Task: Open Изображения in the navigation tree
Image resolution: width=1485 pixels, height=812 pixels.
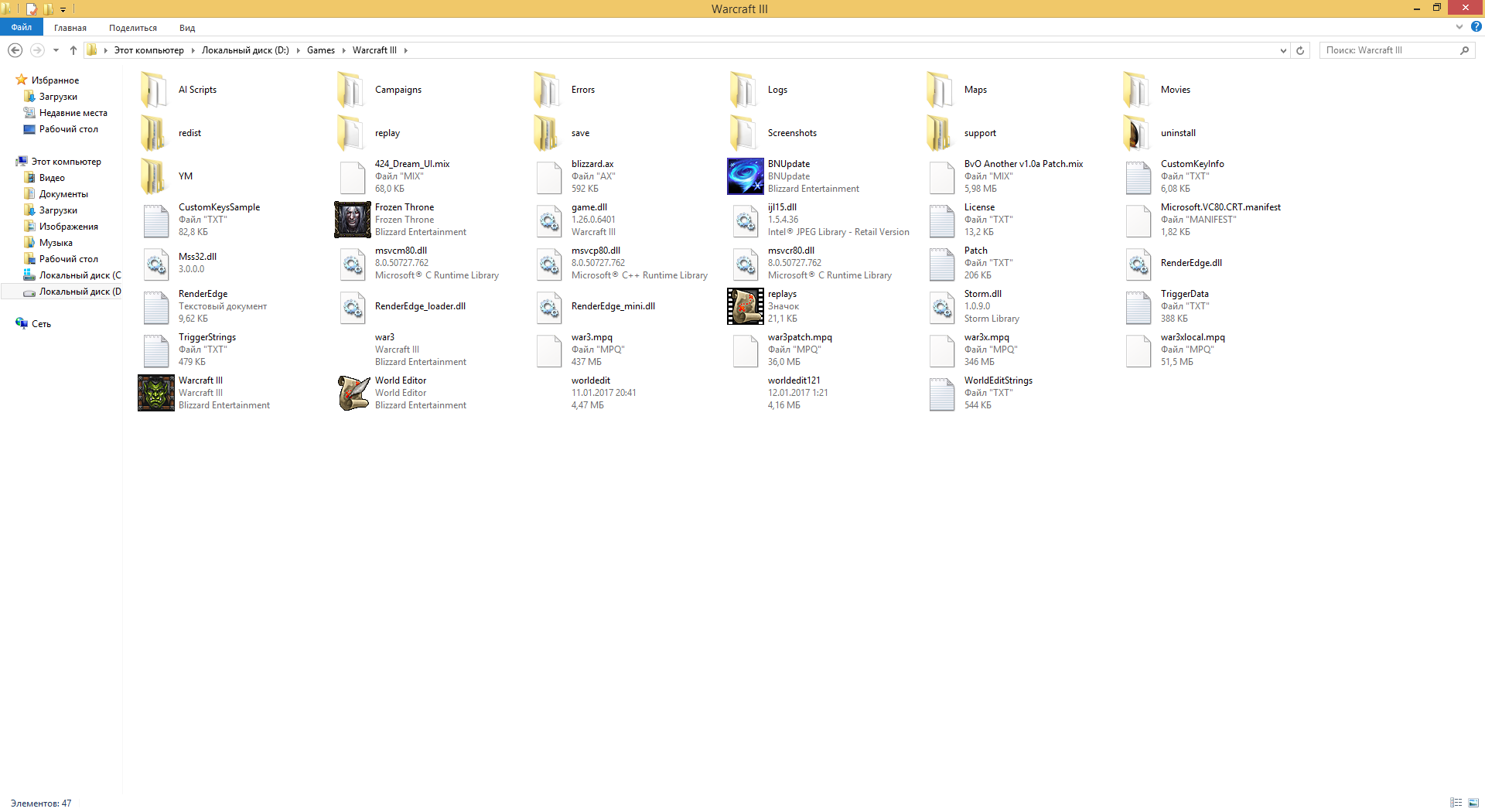Action: [69, 227]
